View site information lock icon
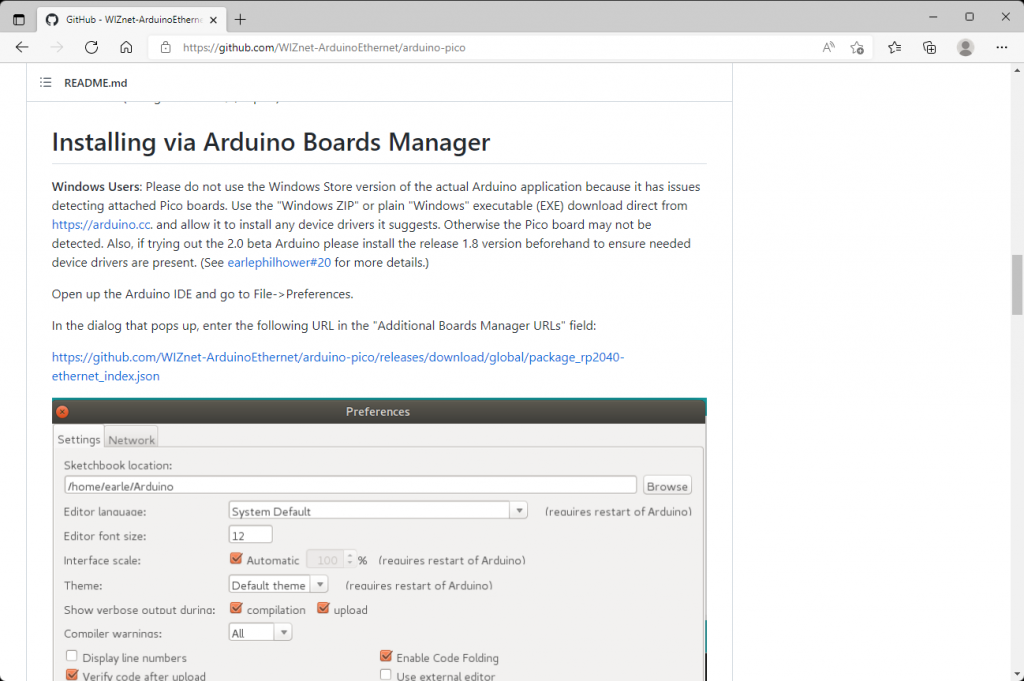 [x=166, y=47]
